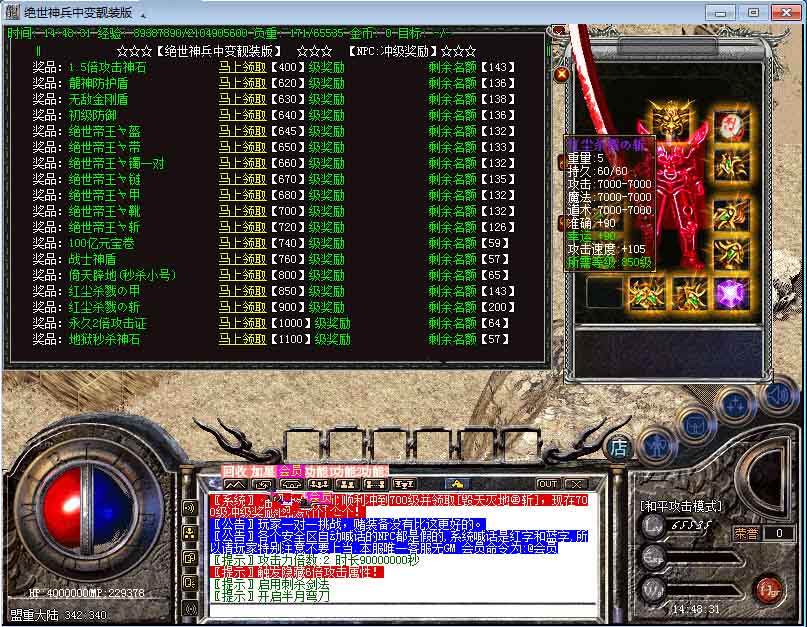The height and width of the screenshot is (627, 807).
Task: Click the 荣誉 honor value field
Action: (779, 533)
